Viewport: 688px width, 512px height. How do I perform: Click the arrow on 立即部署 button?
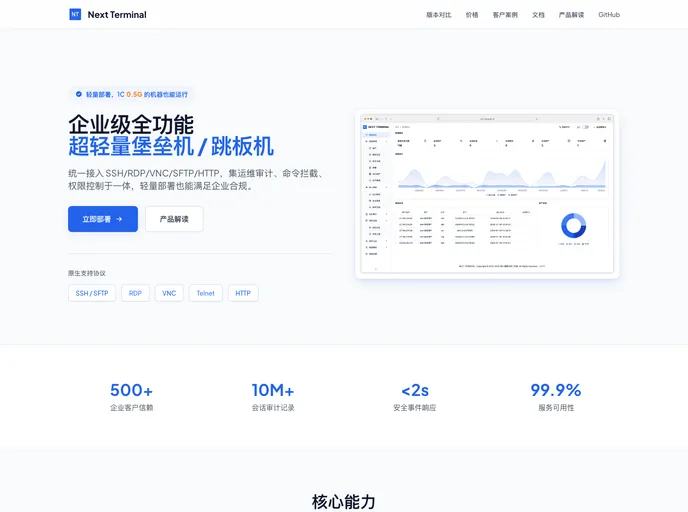pos(119,219)
